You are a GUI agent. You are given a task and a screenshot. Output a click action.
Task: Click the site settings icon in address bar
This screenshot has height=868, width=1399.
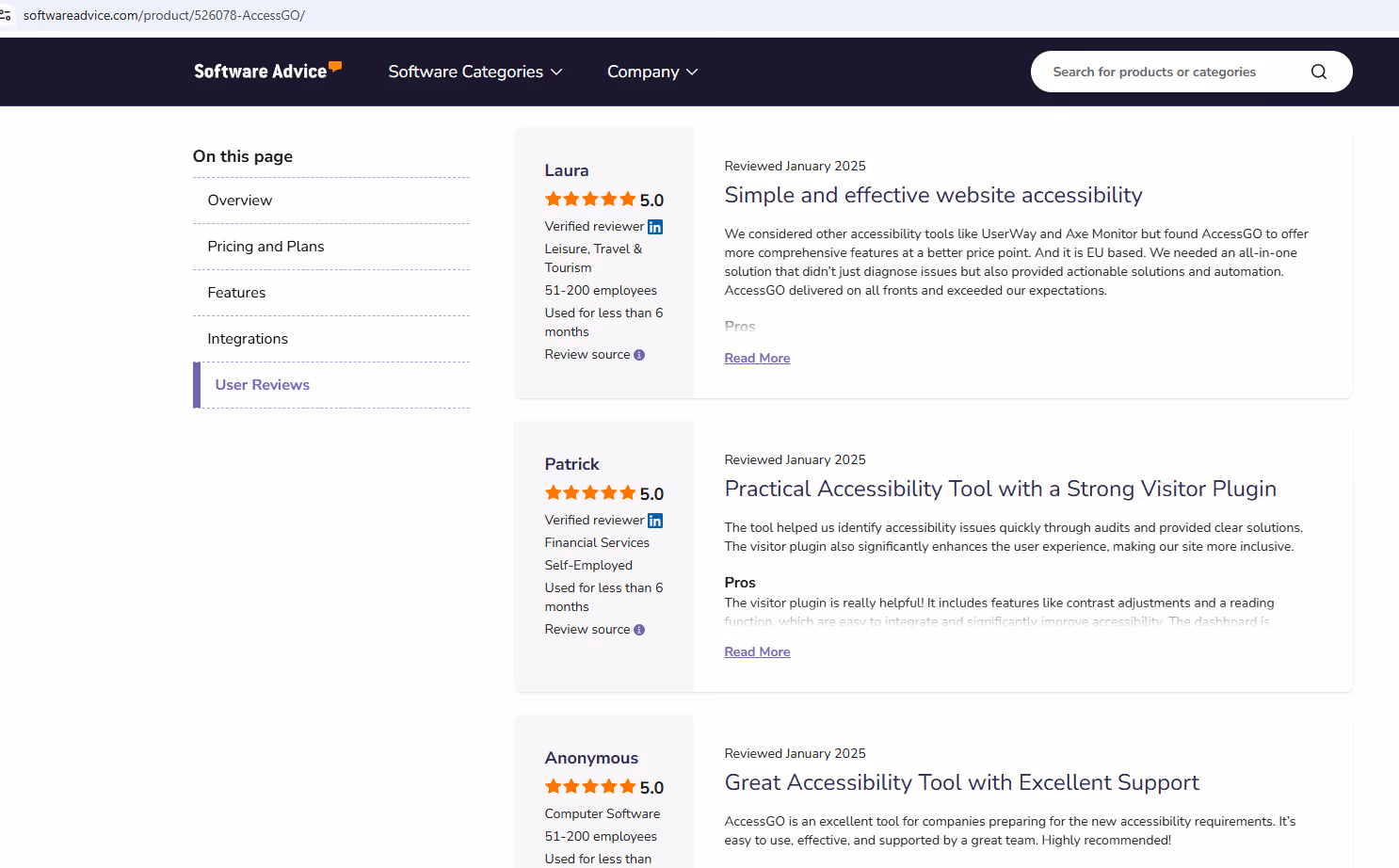click(7, 15)
